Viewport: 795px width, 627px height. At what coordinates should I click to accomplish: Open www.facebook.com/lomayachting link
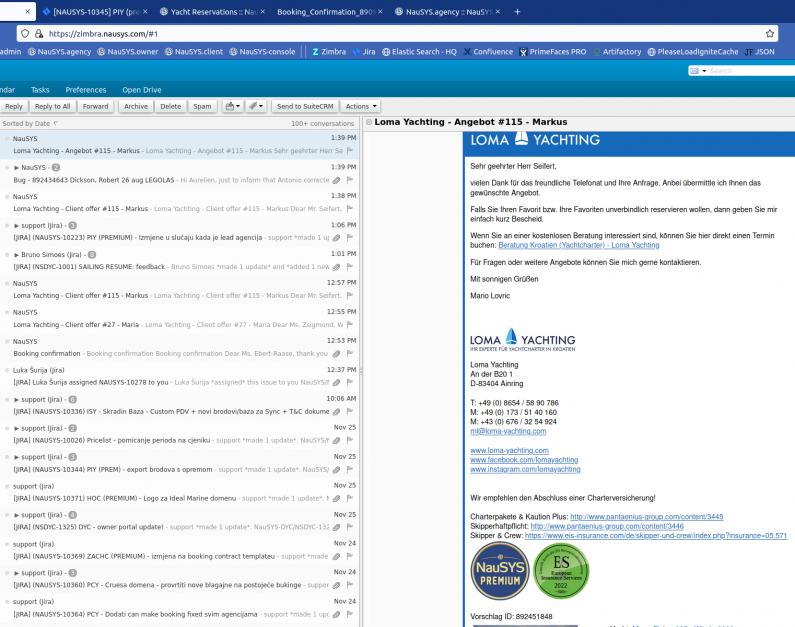click(524, 460)
